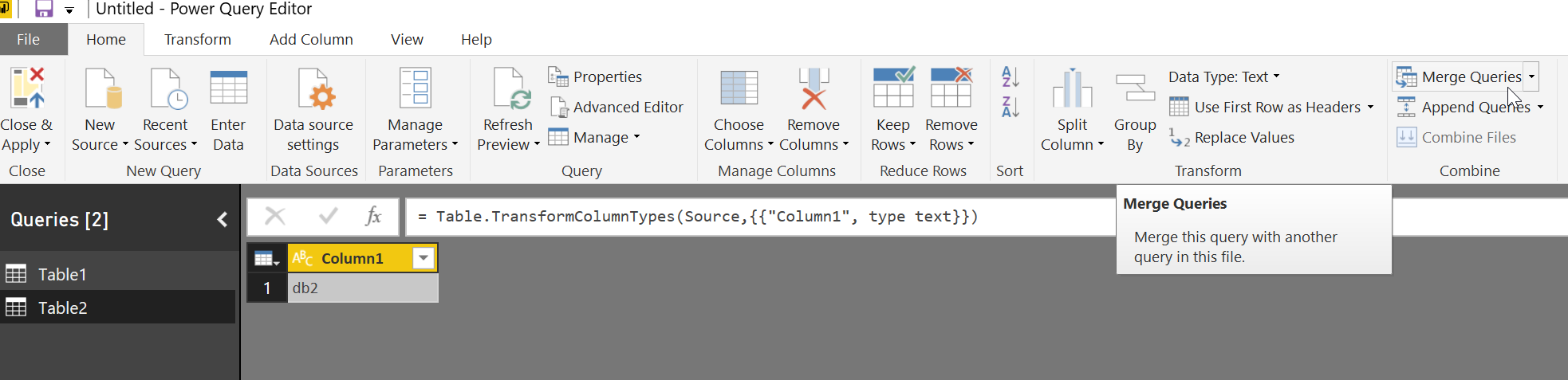Click the Refresh Preview icon

click(x=511, y=88)
